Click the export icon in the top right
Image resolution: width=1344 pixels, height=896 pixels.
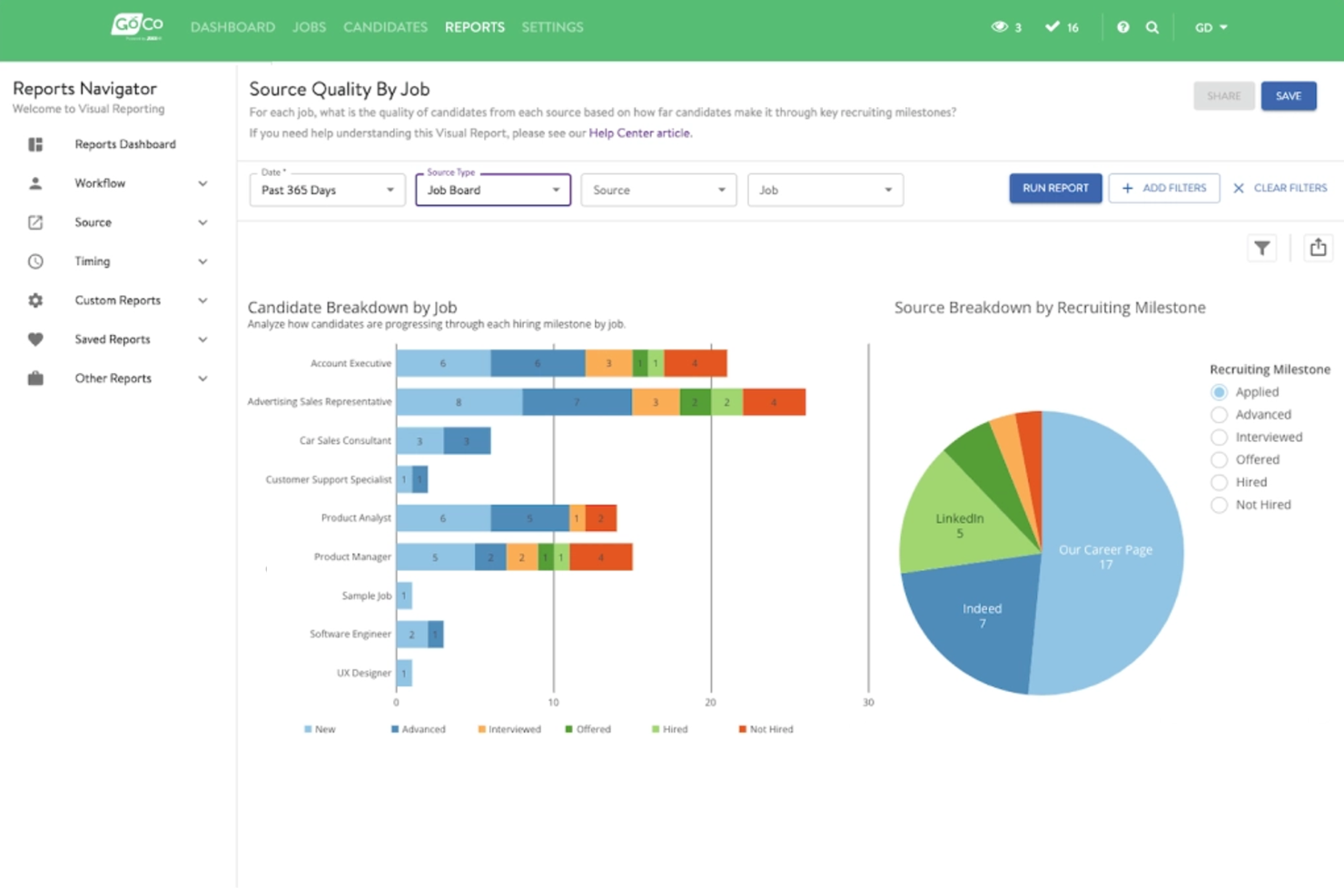[1318, 247]
